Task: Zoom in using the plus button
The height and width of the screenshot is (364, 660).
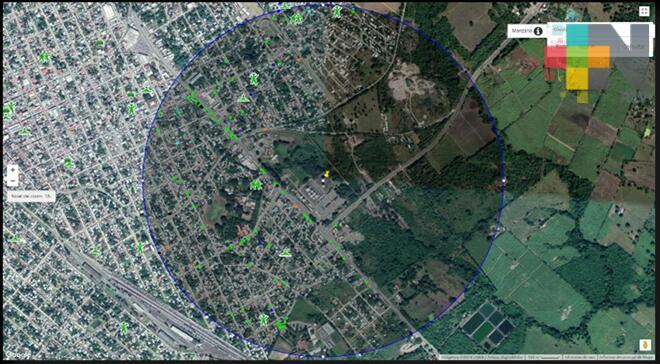Action: (x=13, y=170)
